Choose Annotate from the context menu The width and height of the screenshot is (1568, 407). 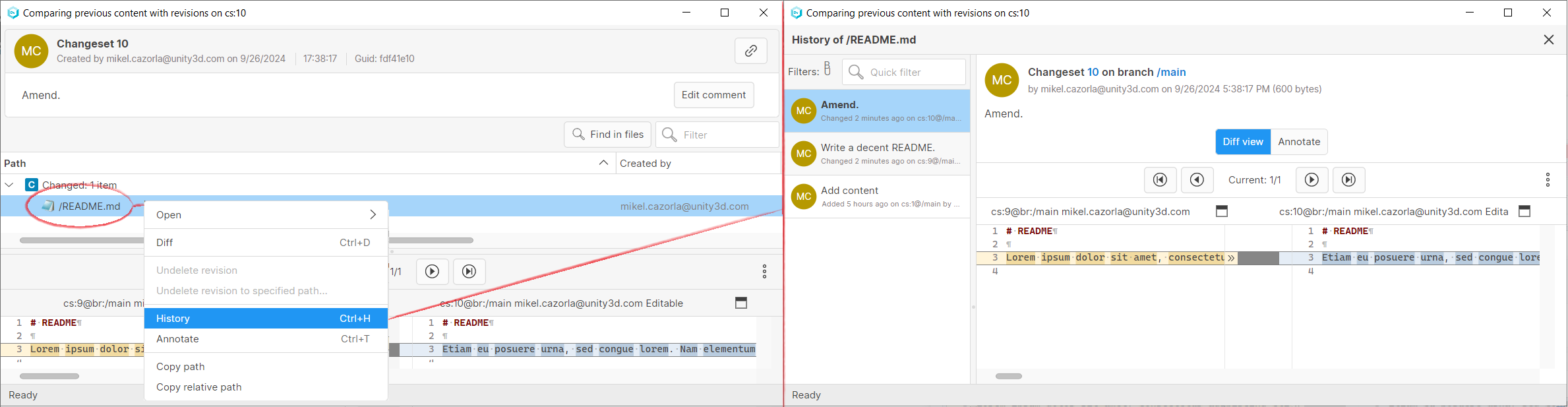point(266,339)
